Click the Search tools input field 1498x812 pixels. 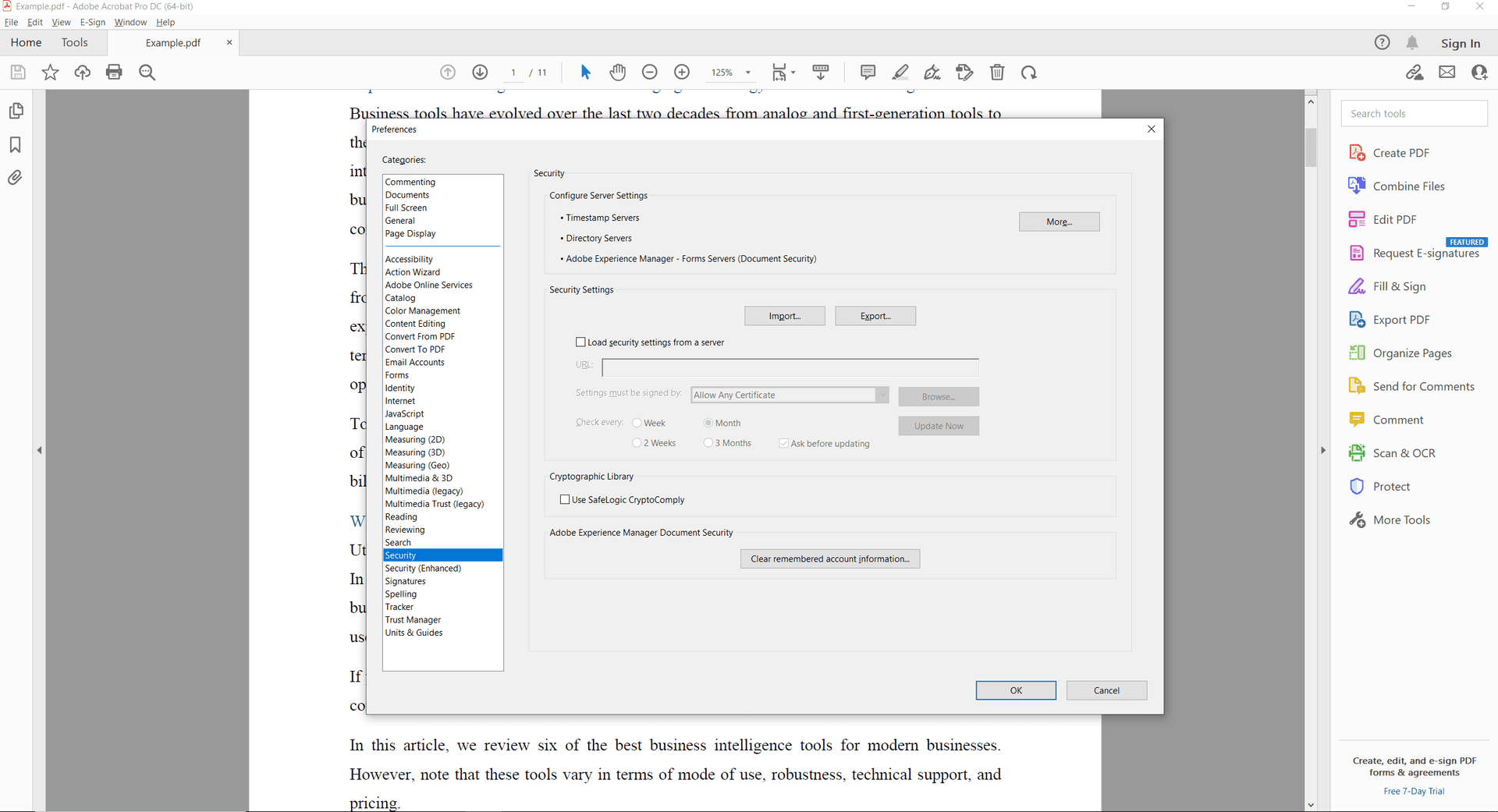(1414, 114)
